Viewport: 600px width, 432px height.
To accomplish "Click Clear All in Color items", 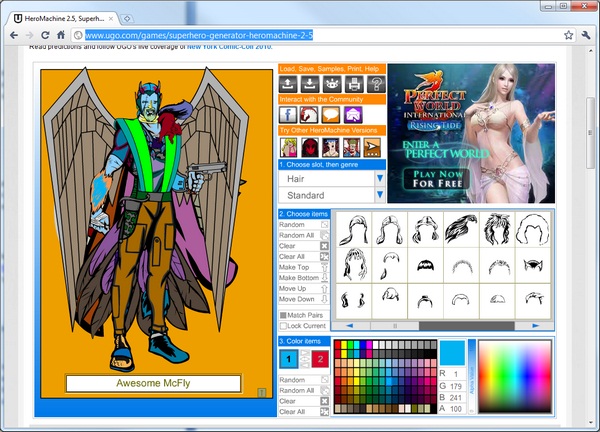I will point(304,412).
